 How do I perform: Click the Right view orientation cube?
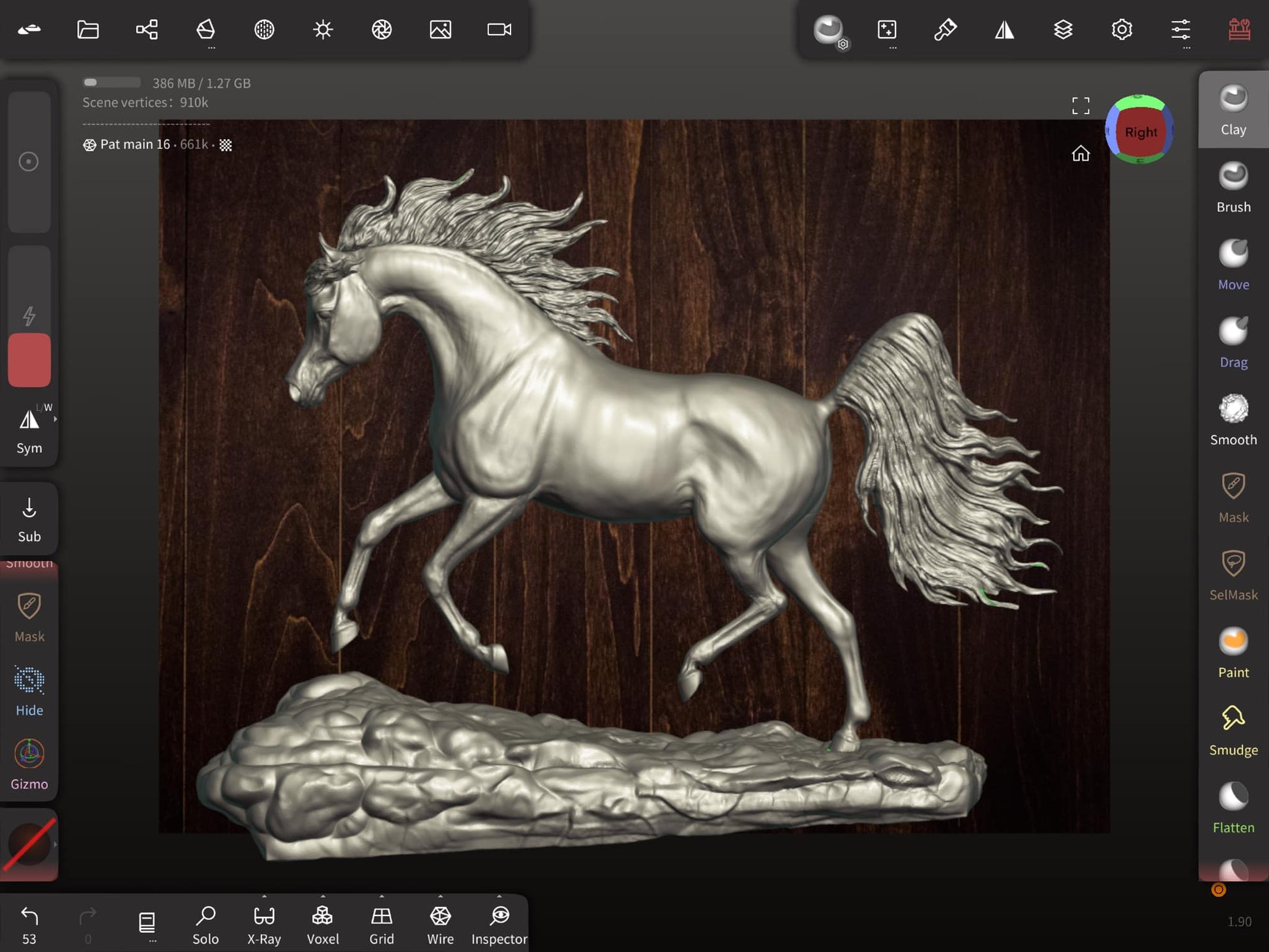pos(1140,132)
